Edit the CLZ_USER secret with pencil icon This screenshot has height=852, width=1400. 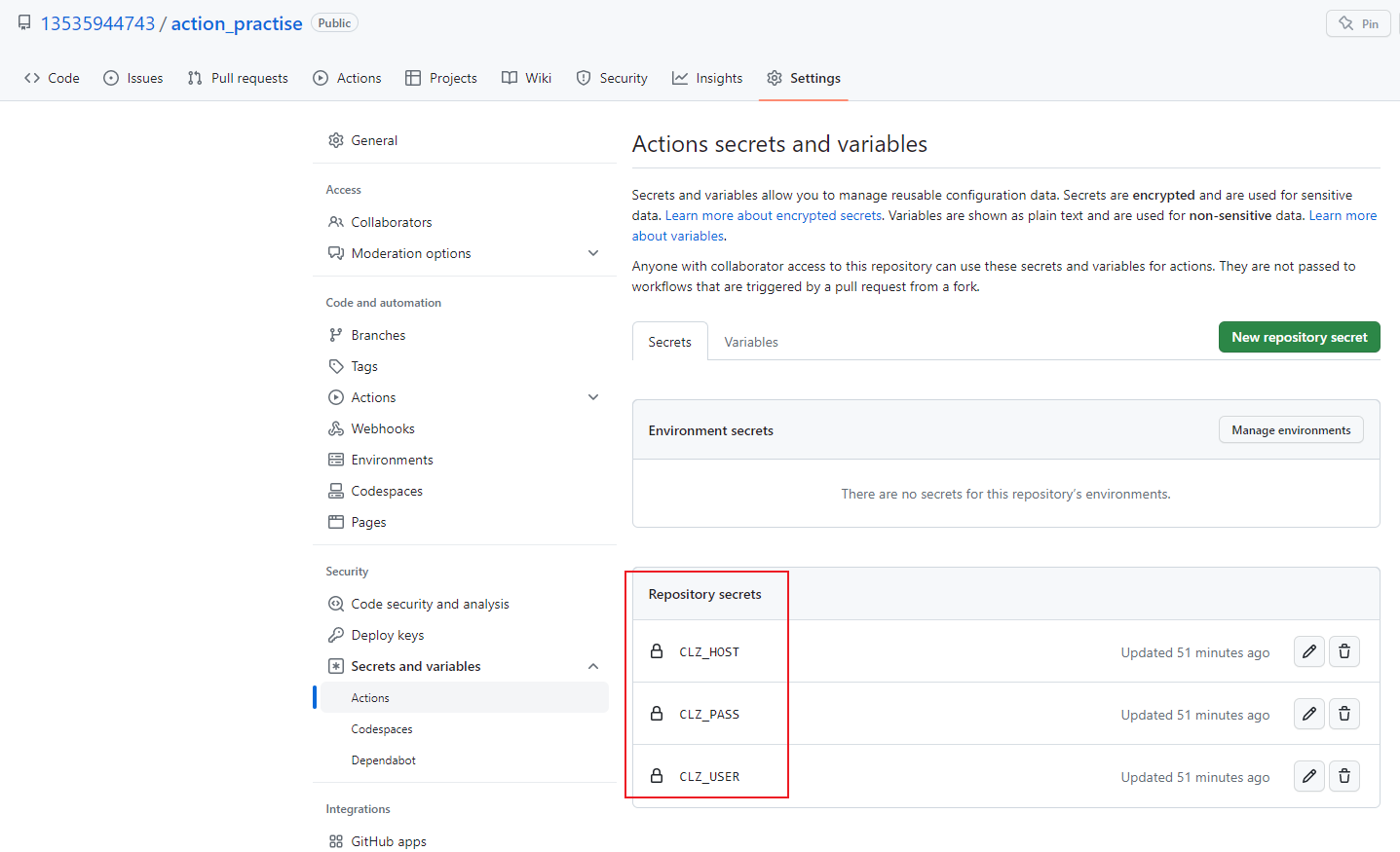[1309, 776]
